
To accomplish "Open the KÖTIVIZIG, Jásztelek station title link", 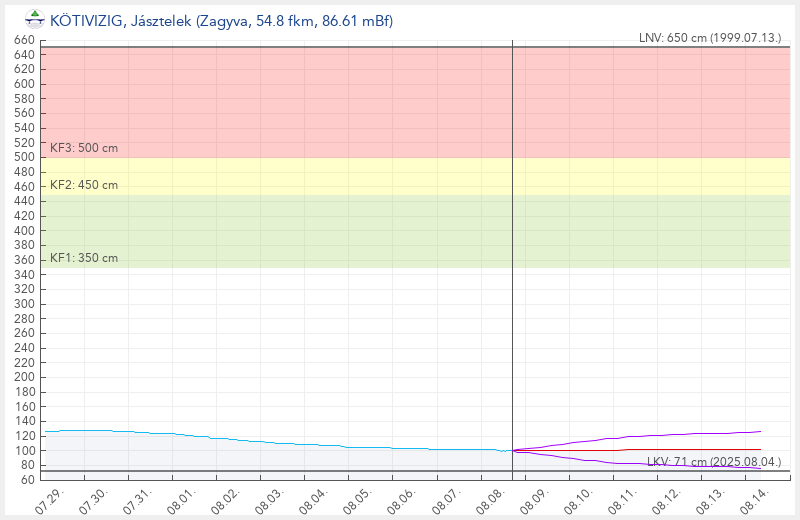I will point(221,21).
